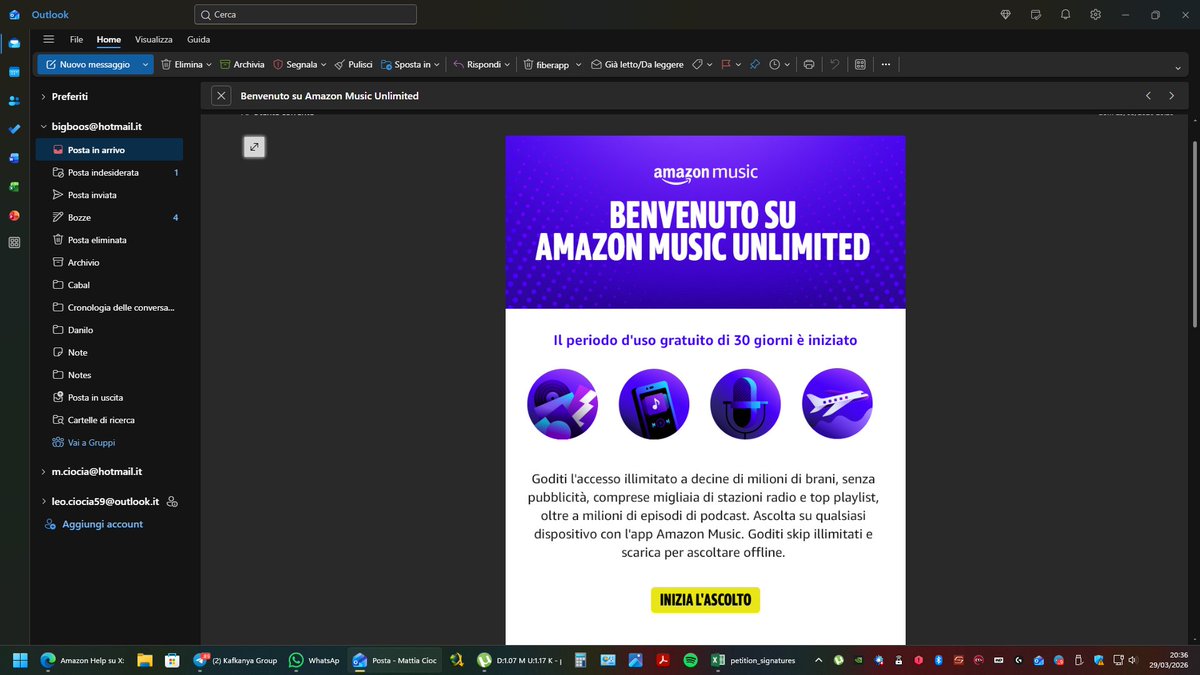This screenshot has height=675, width=1200.
Task: Toggle the hamburger navigation pane button
Action: (x=48, y=39)
